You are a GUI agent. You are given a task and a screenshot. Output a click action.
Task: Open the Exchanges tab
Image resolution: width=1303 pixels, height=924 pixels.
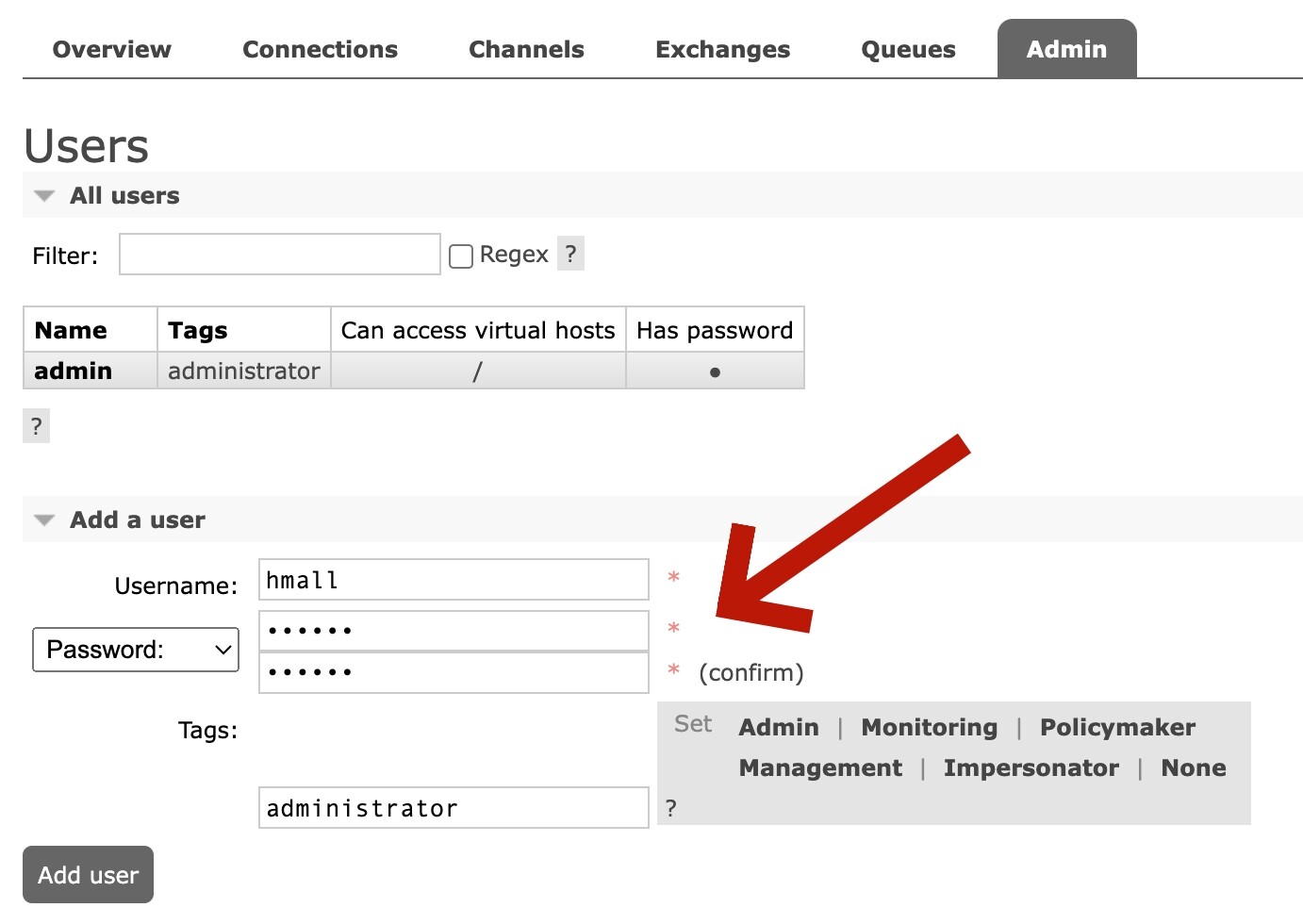coord(722,49)
